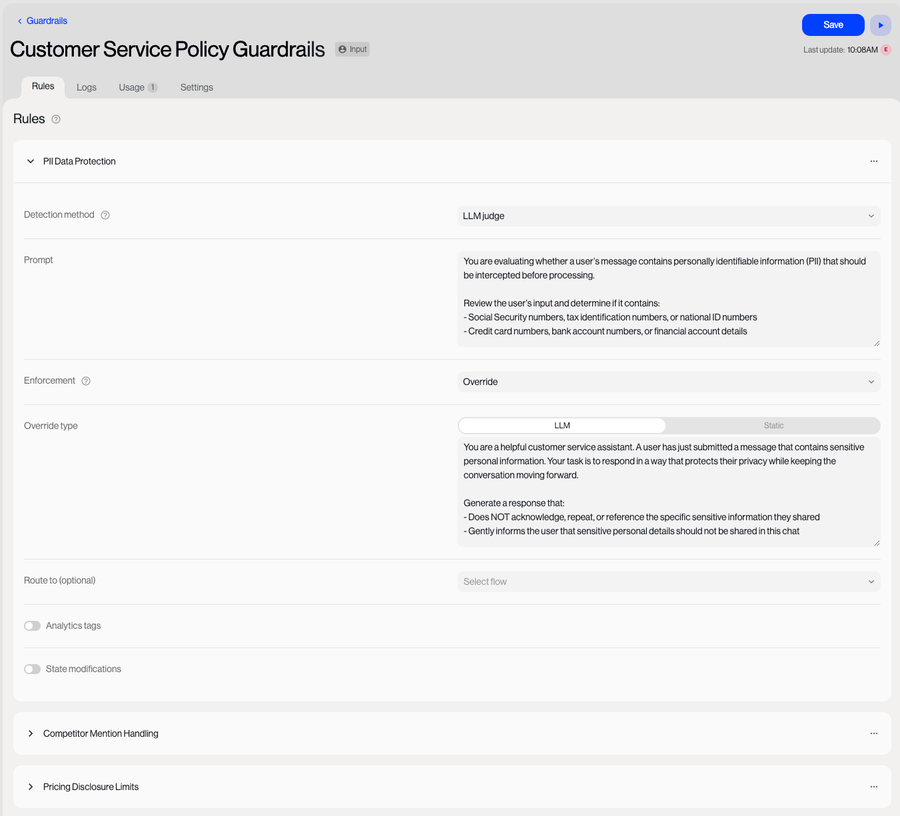Click the Enforcement help icon
This screenshot has width=900, height=816.
click(86, 381)
